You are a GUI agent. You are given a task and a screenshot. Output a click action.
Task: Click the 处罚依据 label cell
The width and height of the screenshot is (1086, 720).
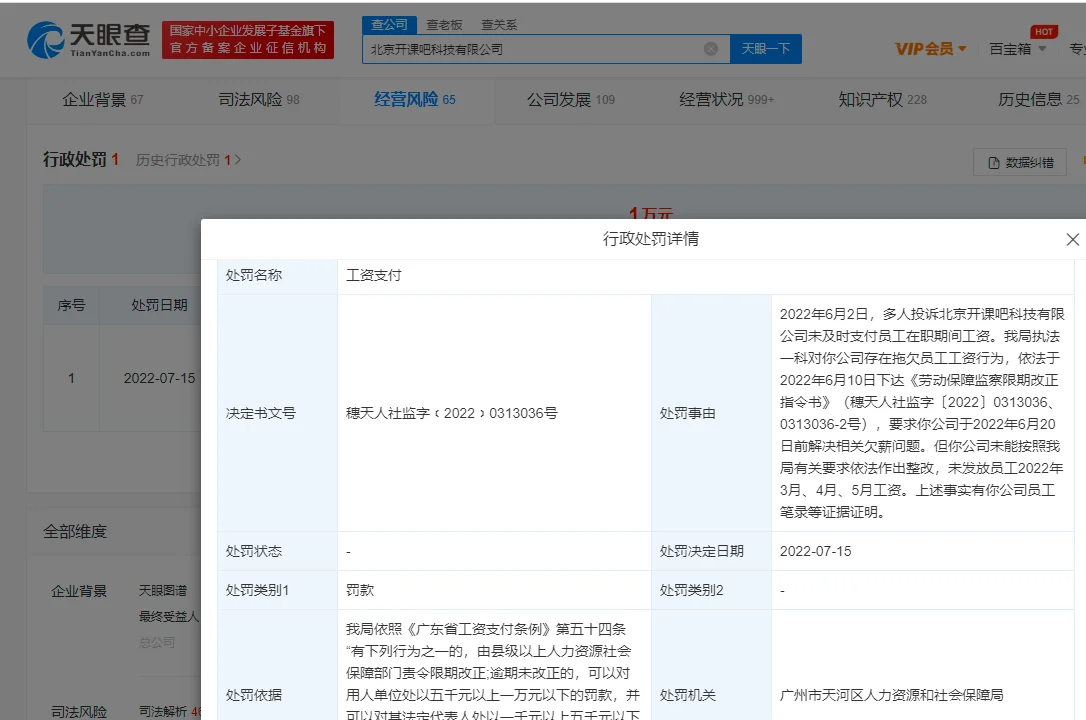click(x=277, y=695)
